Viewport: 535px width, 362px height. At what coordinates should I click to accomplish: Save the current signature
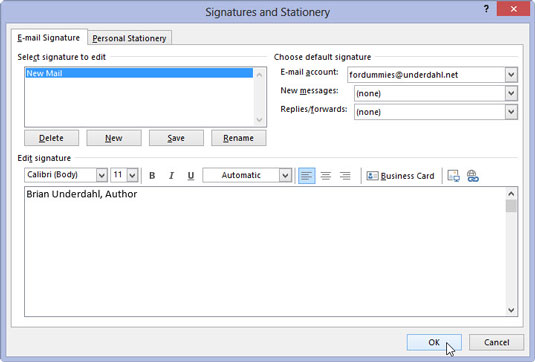[x=176, y=138]
